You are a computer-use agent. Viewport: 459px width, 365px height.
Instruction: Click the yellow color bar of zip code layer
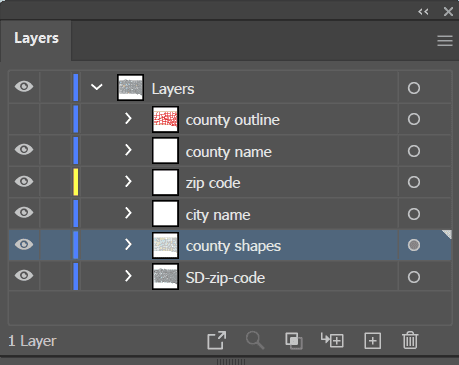point(76,182)
